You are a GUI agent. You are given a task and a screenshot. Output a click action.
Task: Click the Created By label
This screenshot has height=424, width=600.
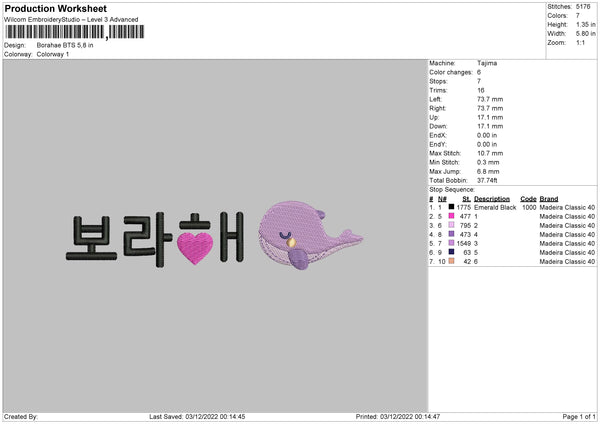coord(21,417)
